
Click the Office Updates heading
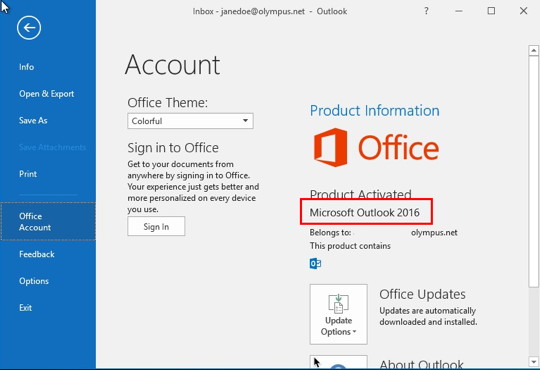422,294
